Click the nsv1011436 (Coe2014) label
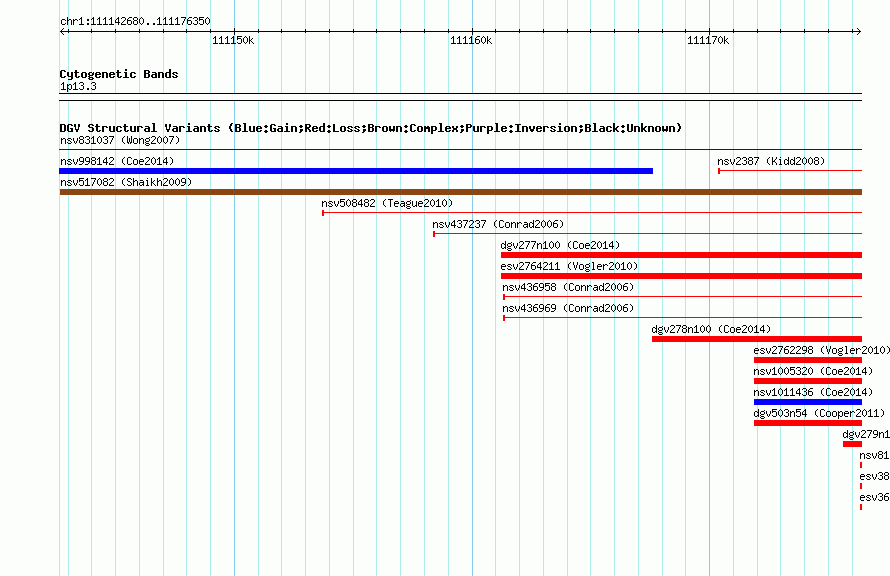 [813, 392]
